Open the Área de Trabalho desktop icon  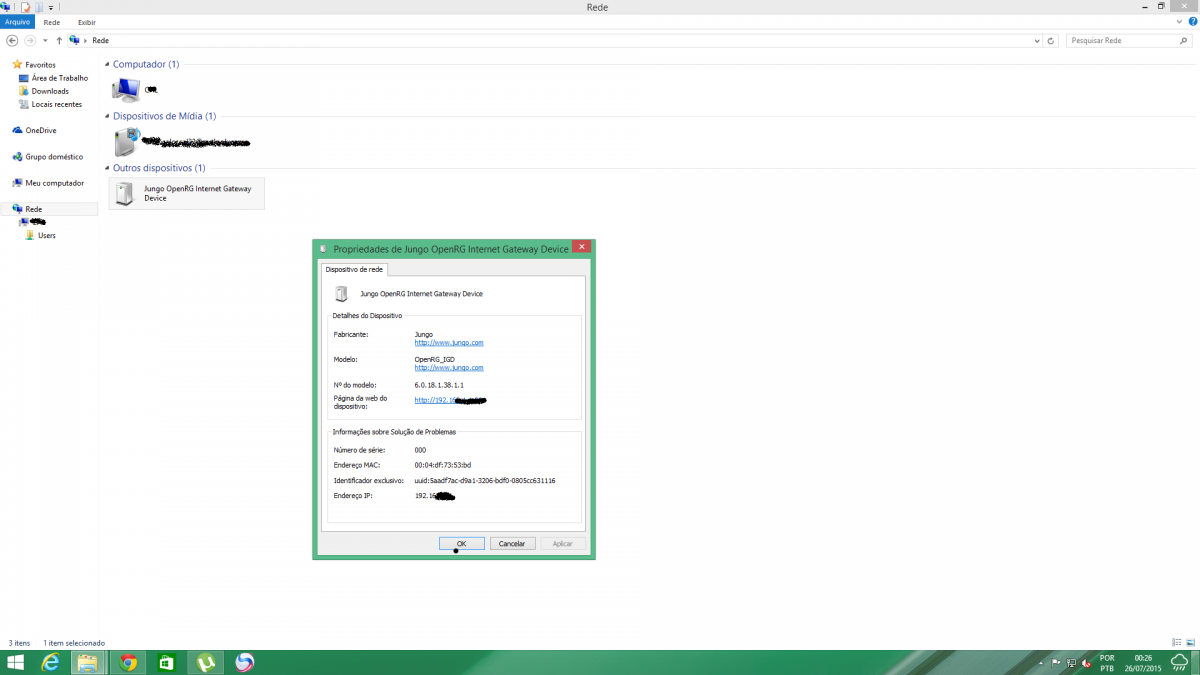click(x=24, y=78)
